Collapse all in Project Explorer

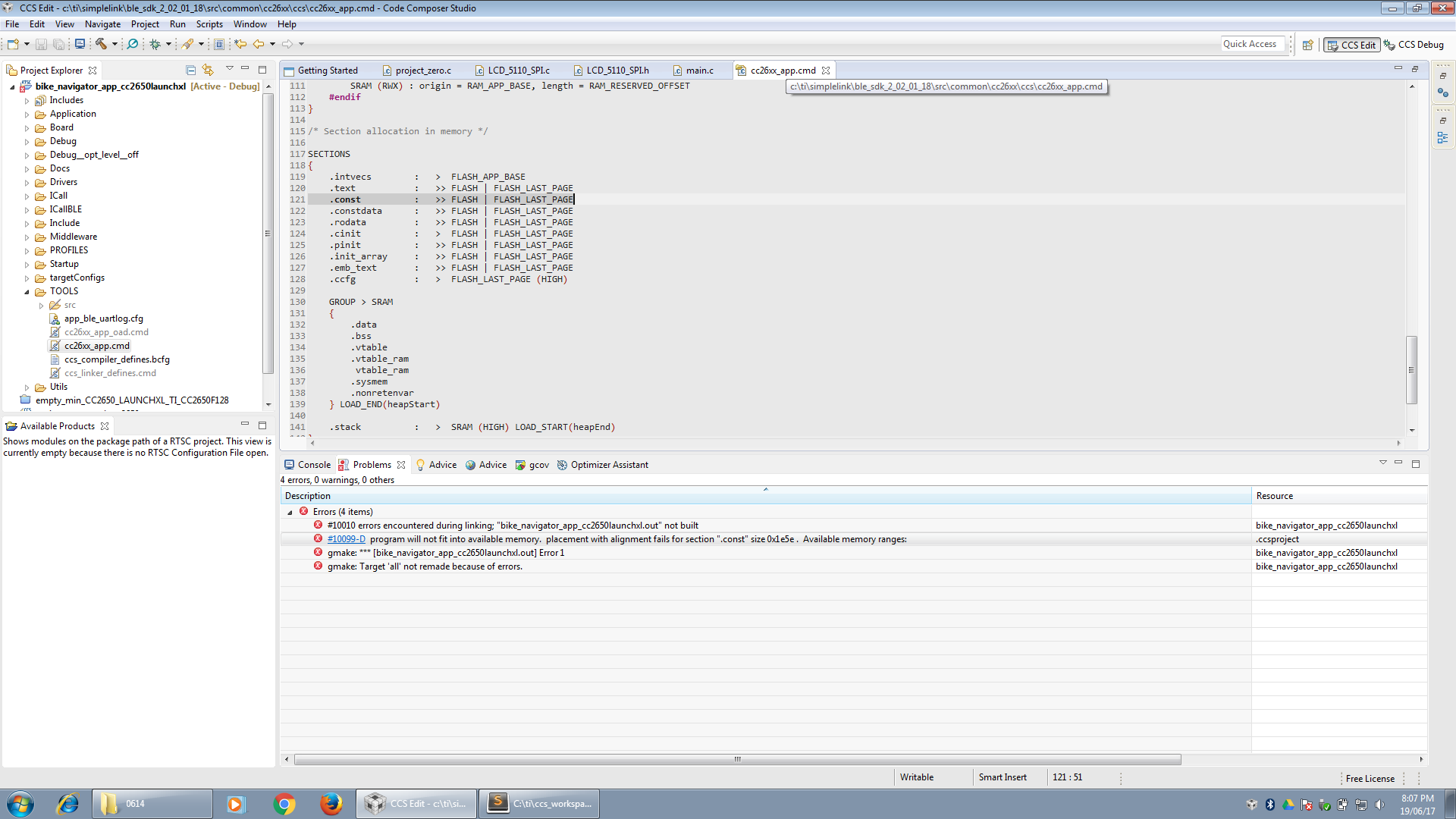pos(191,70)
